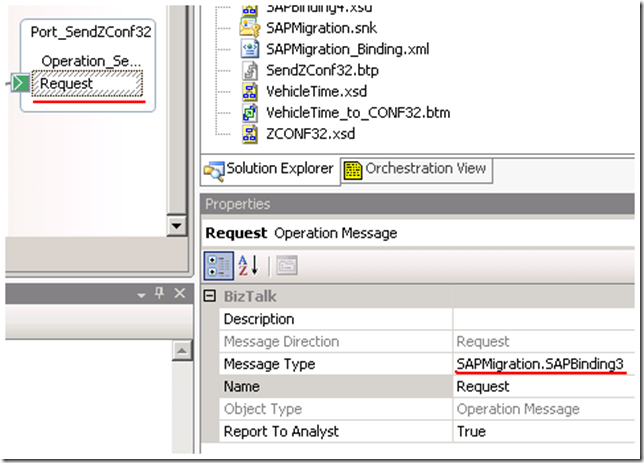Click the ZCONF32.xsd schema icon
The width and height of the screenshot is (644, 463).
point(250,134)
